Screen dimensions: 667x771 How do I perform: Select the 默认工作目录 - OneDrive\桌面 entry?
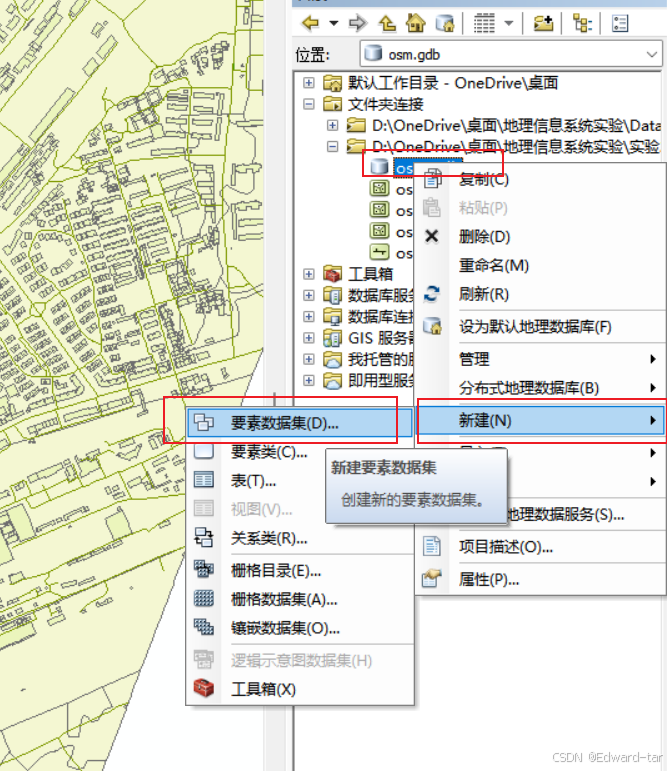tap(453, 83)
